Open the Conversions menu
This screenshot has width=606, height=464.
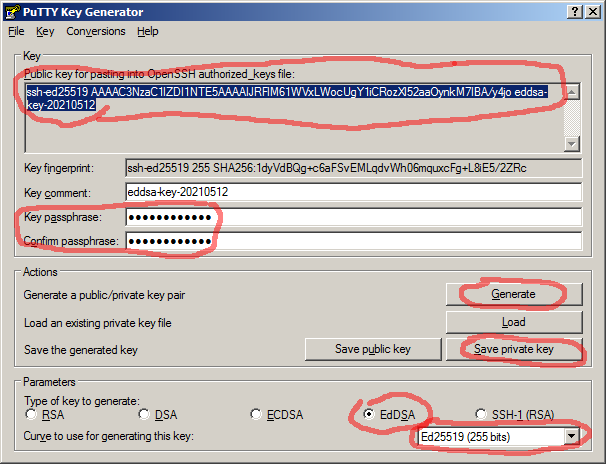96,31
